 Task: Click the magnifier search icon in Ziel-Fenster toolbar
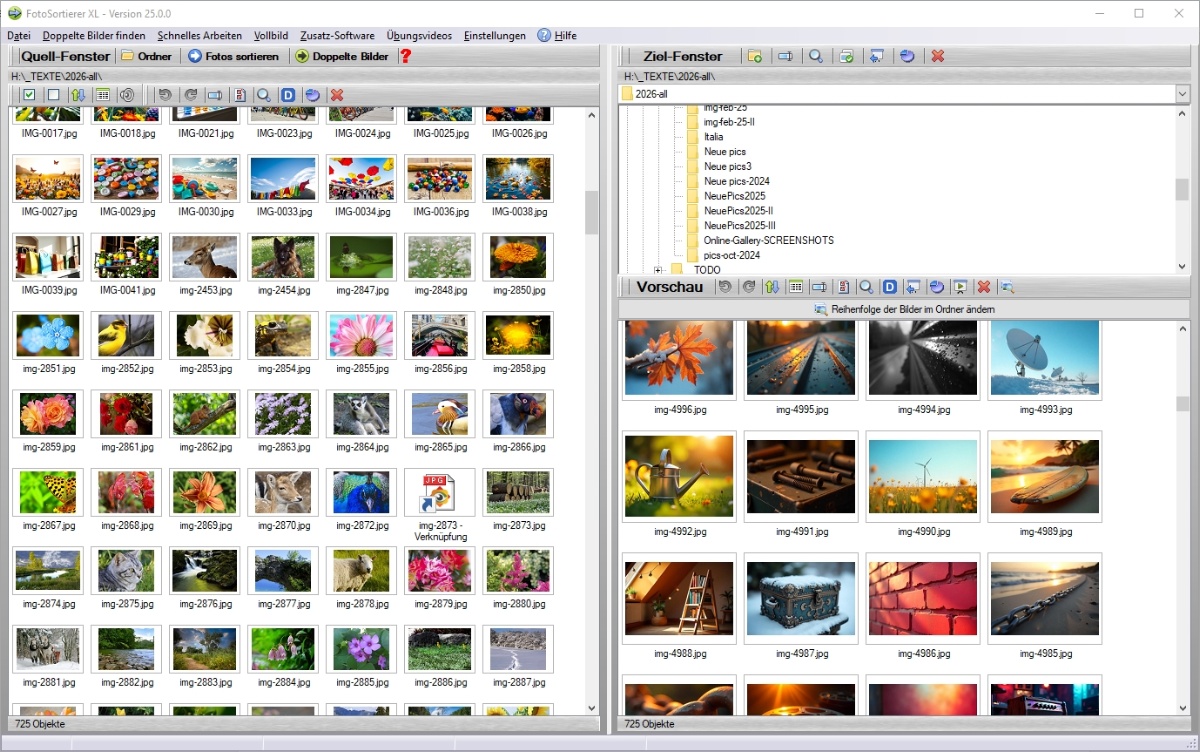click(816, 56)
